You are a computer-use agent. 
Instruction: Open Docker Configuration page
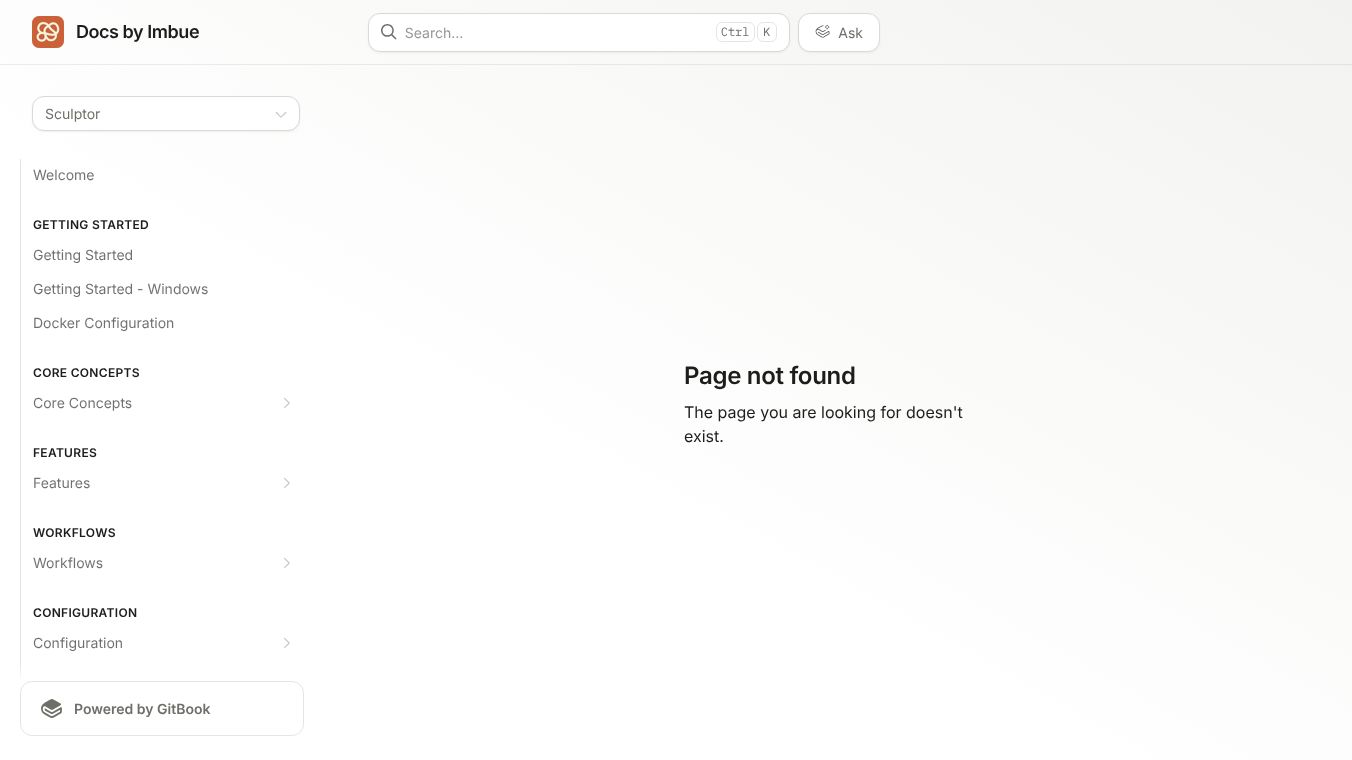(x=104, y=323)
